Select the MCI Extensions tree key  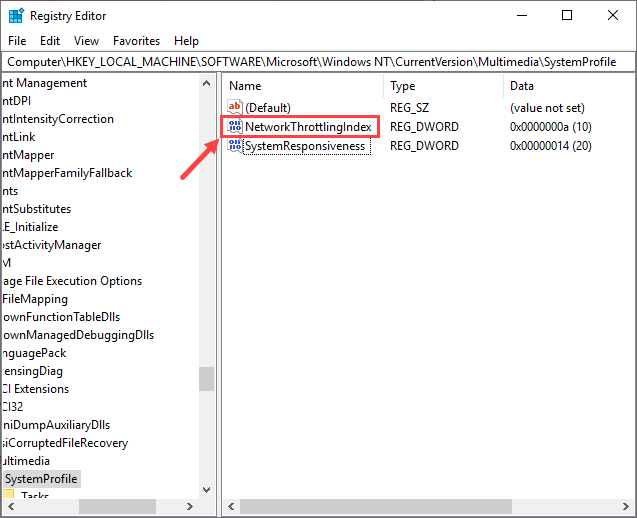tap(36, 389)
